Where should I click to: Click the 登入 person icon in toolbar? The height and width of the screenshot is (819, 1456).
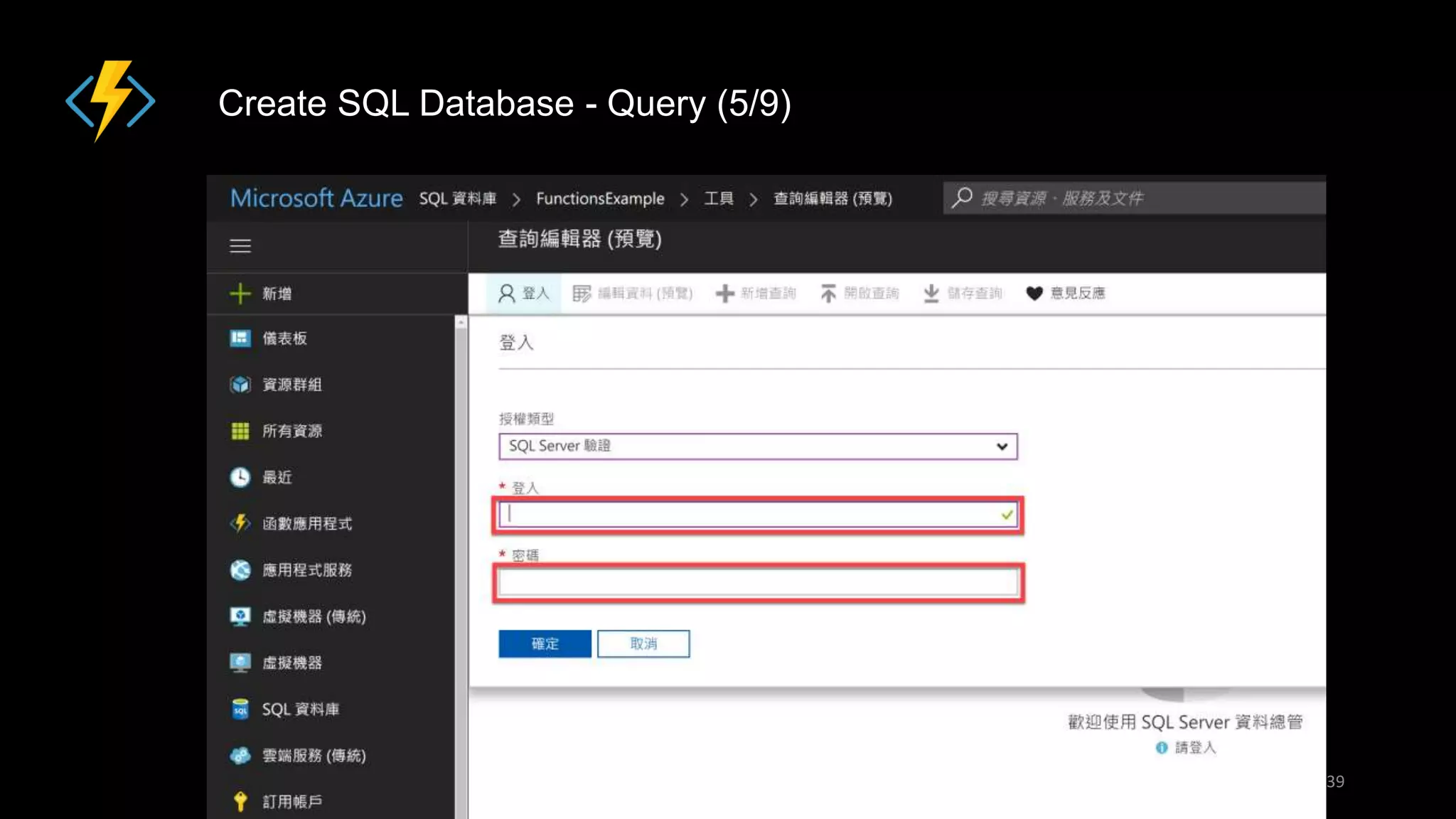pos(506,294)
